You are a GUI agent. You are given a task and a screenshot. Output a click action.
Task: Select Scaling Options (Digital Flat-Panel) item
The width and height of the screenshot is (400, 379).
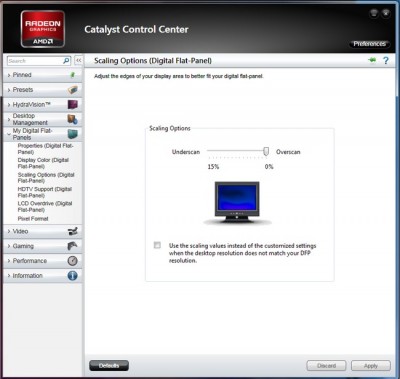46,178
